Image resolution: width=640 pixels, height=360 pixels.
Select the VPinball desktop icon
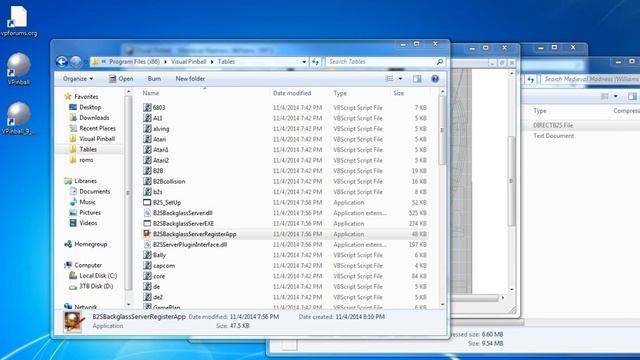point(19,69)
